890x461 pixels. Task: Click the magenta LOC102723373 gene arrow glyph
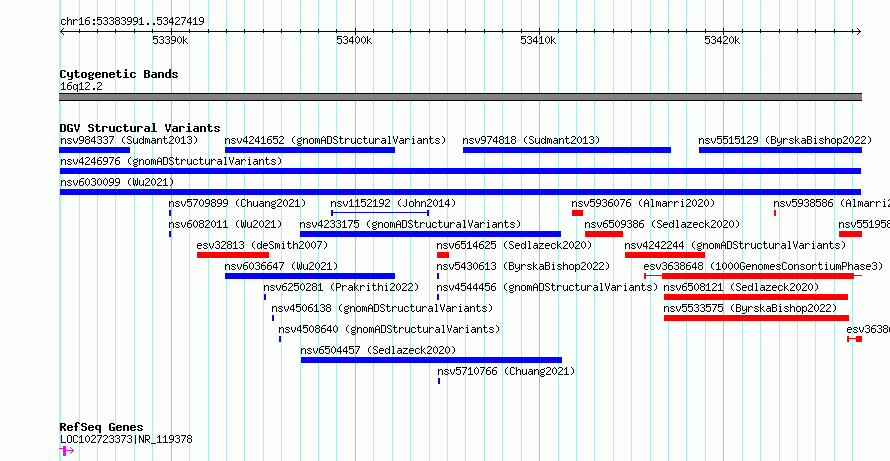(x=66, y=451)
